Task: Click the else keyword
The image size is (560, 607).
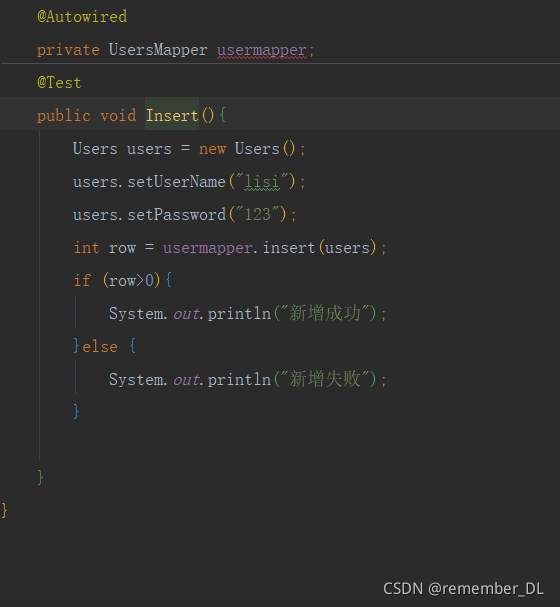Action: [x=100, y=346]
